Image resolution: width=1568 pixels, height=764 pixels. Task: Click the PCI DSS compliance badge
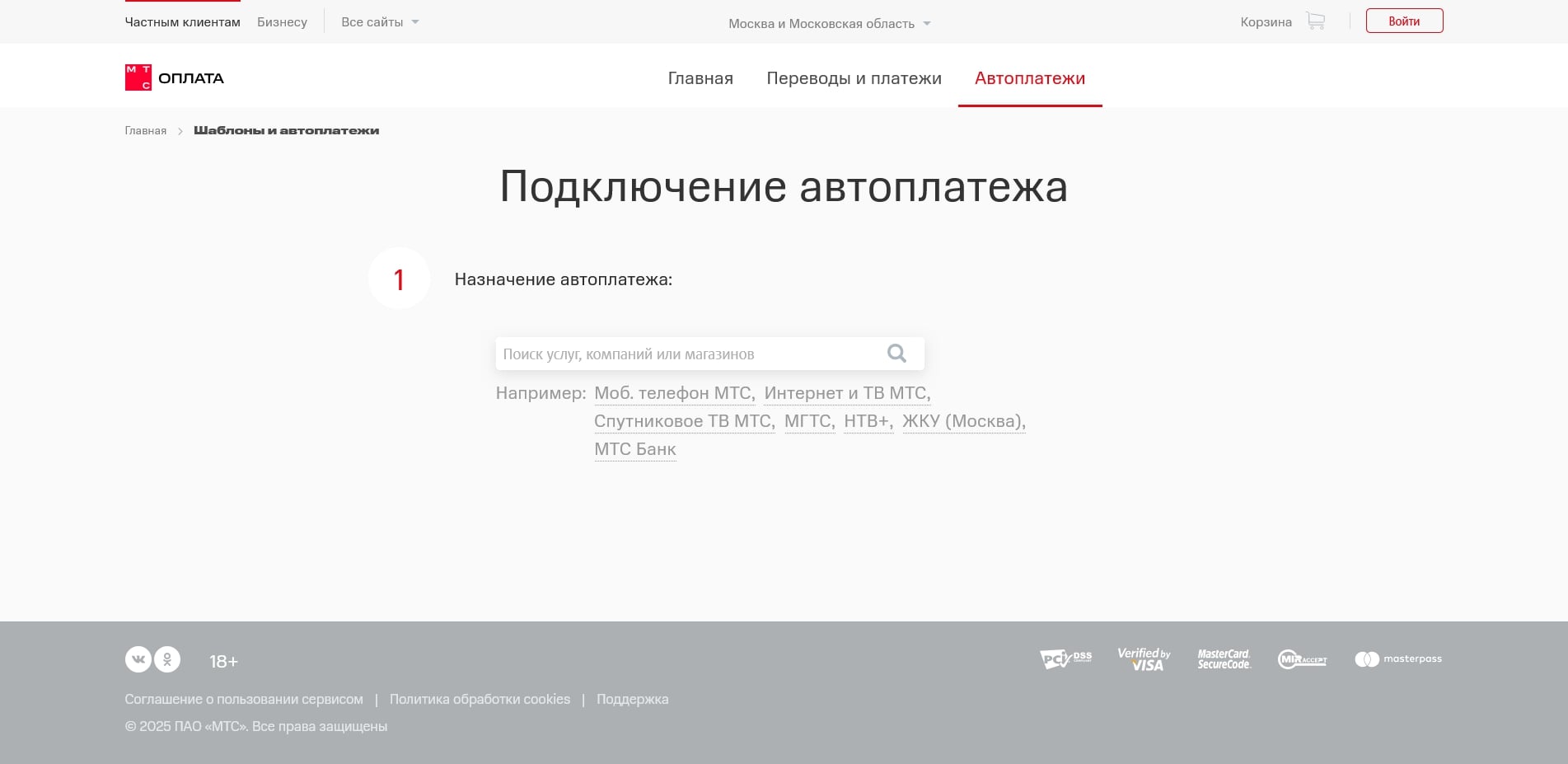point(1065,659)
